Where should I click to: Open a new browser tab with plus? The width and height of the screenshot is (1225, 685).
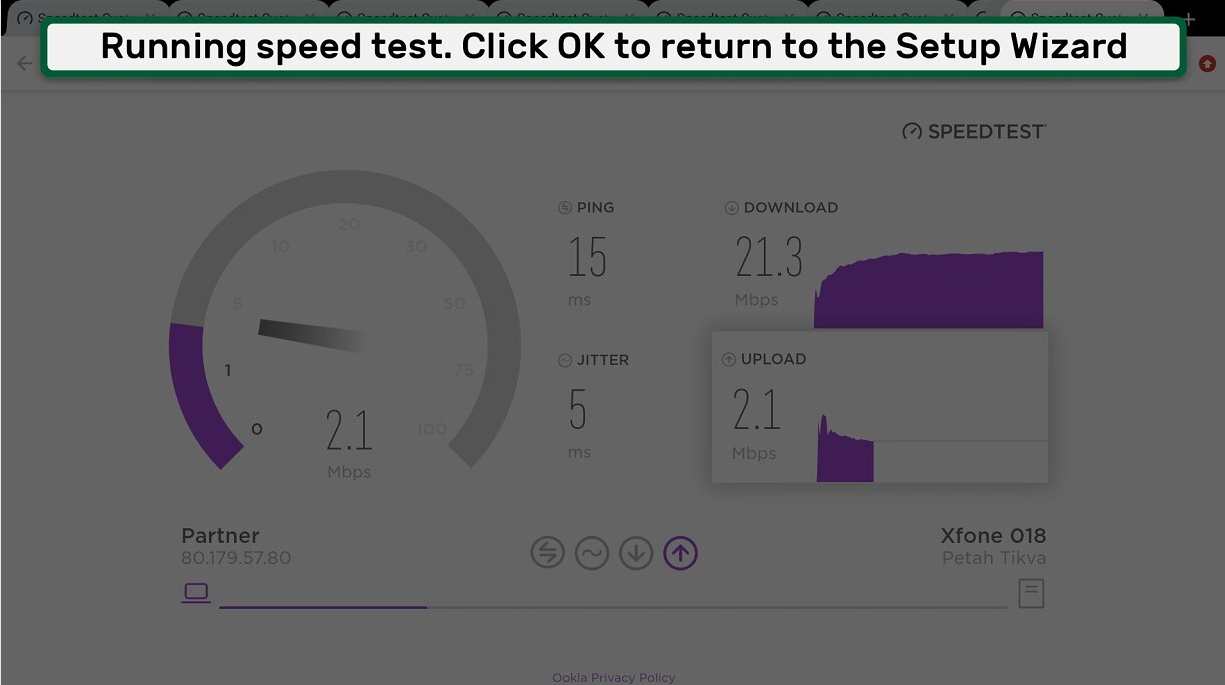tap(1188, 18)
